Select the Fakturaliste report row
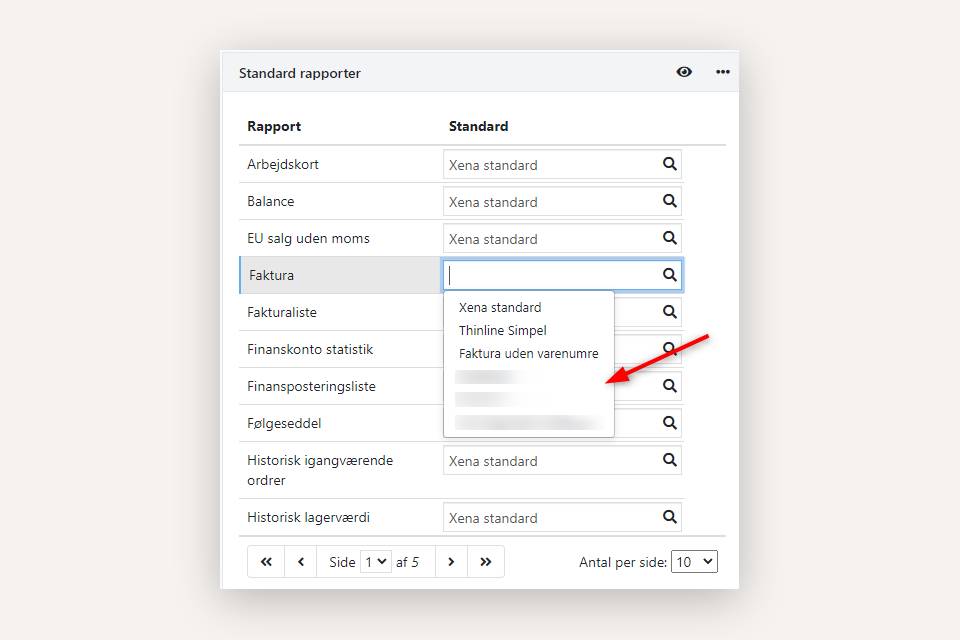The width and height of the screenshot is (960, 640). pyautogui.click(x=282, y=312)
